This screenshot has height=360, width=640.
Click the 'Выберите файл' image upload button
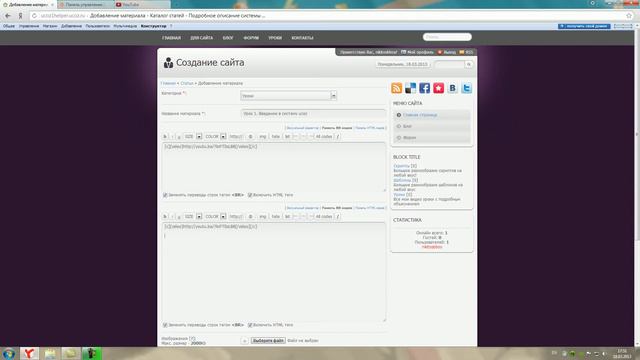tap(268, 340)
